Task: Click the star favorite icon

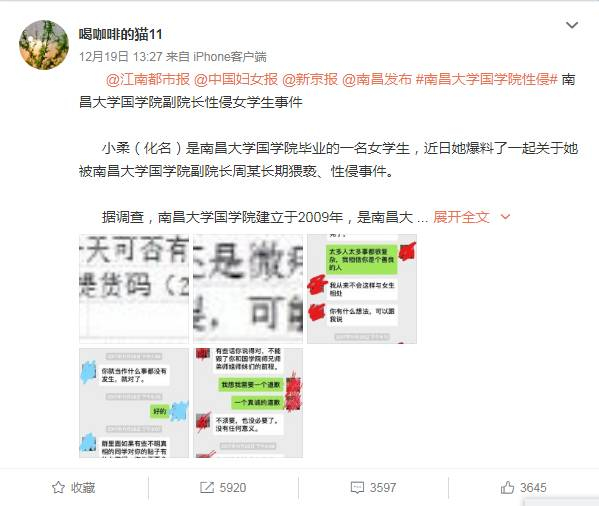Action: pyautogui.click(x=58, y=487)
